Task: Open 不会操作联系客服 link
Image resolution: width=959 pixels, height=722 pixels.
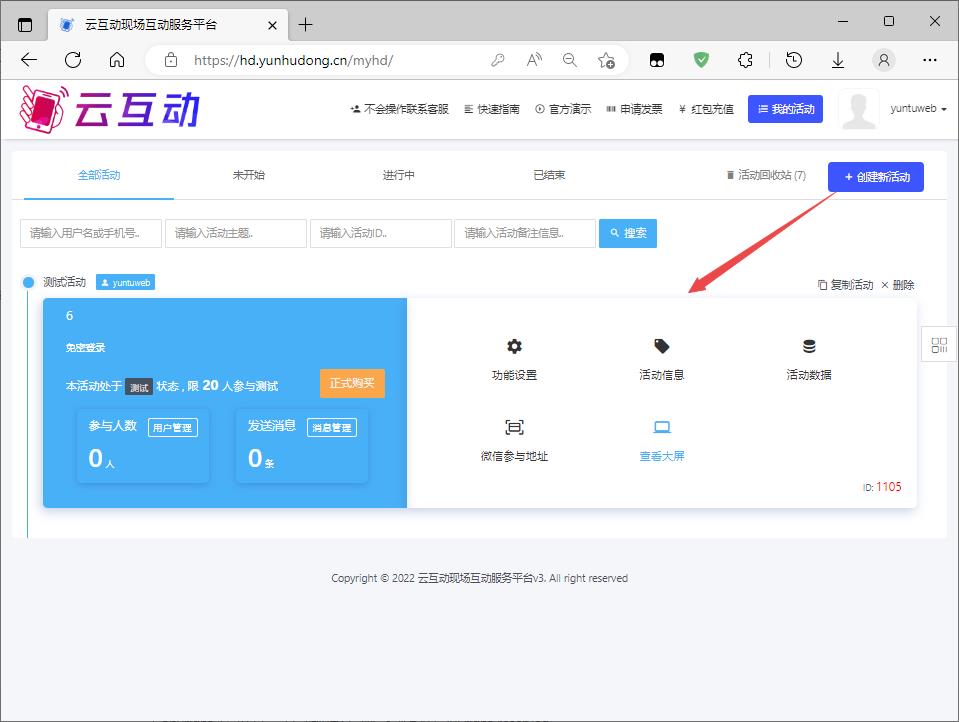Action: click(x=399, y=109)
